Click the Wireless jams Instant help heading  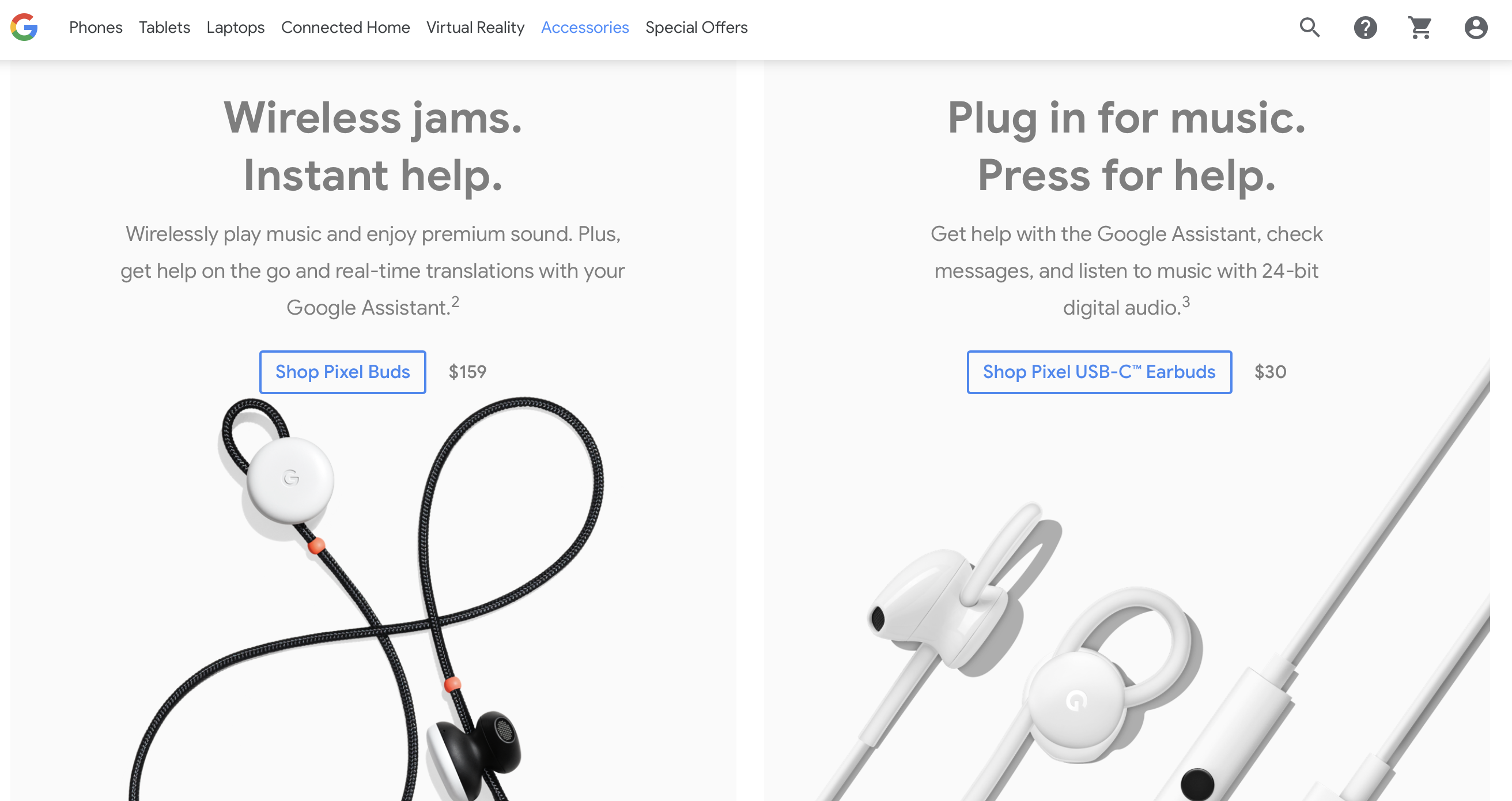click(x=373, y=146)
